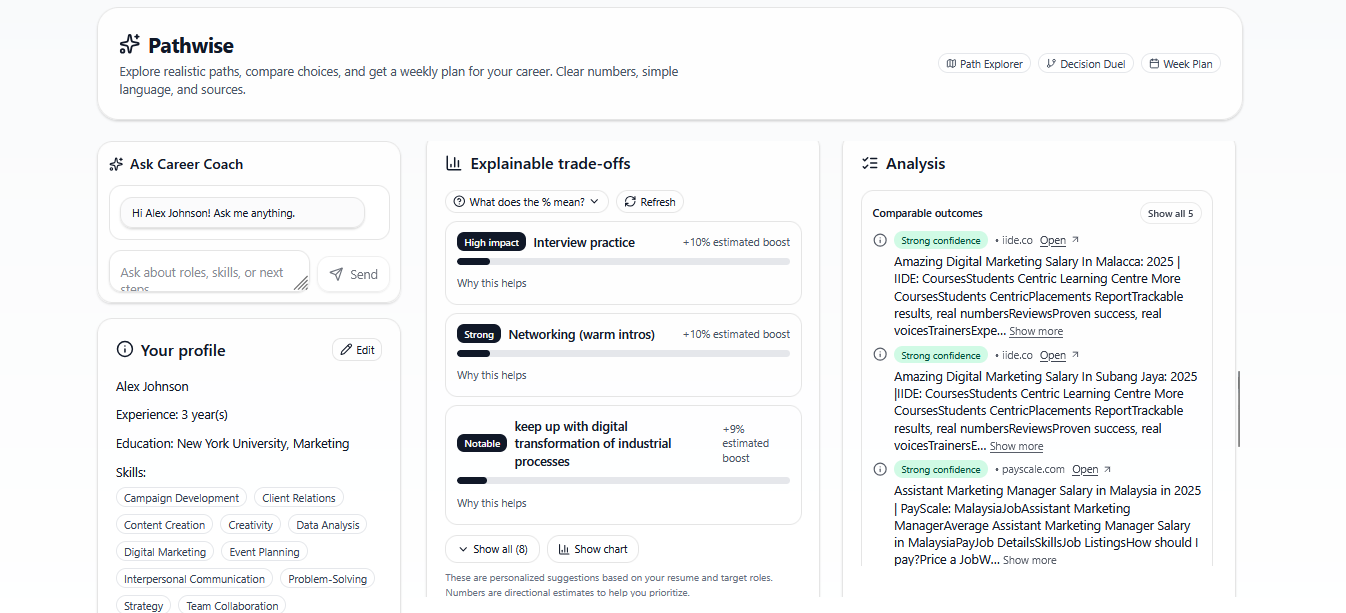The height and width of the screenshot is (613, 1346).
Task: Show more of the Subang Jaya salary result
Action: 1016,446
